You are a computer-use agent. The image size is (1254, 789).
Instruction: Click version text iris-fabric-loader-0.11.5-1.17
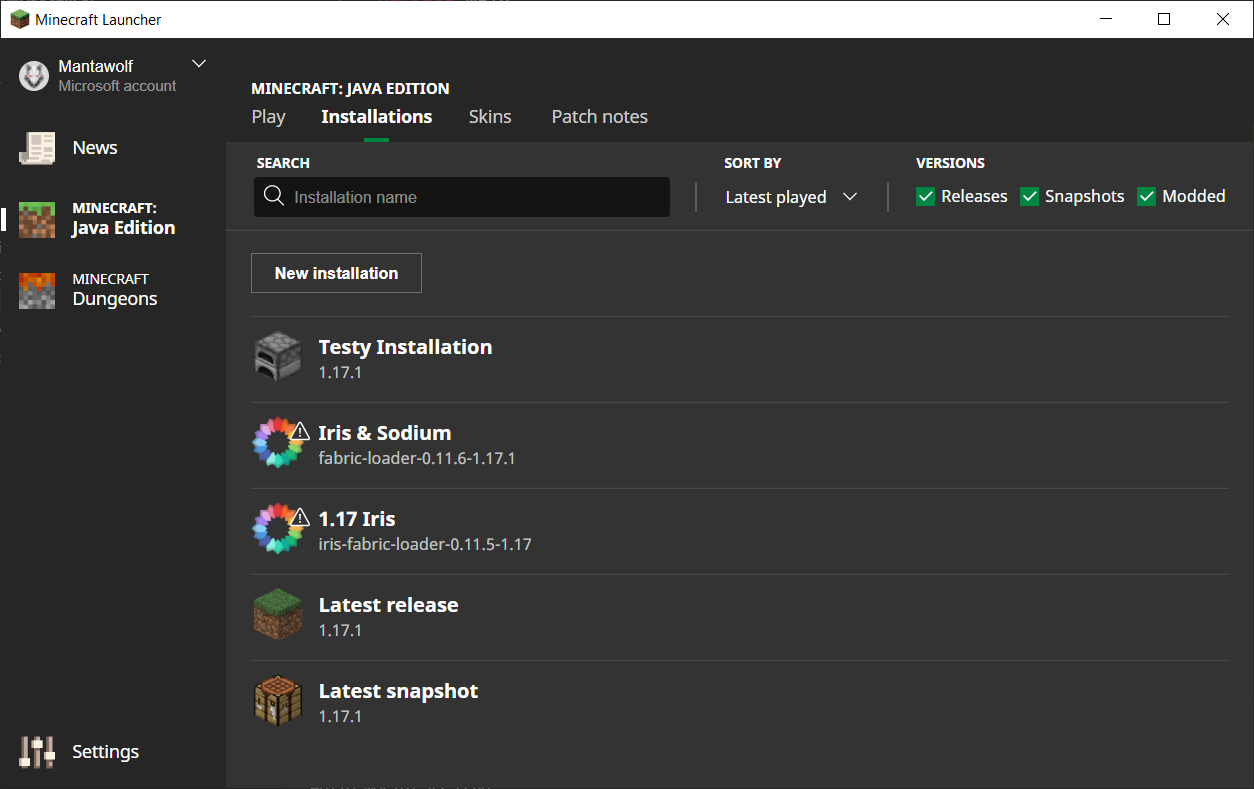point(425,545)
